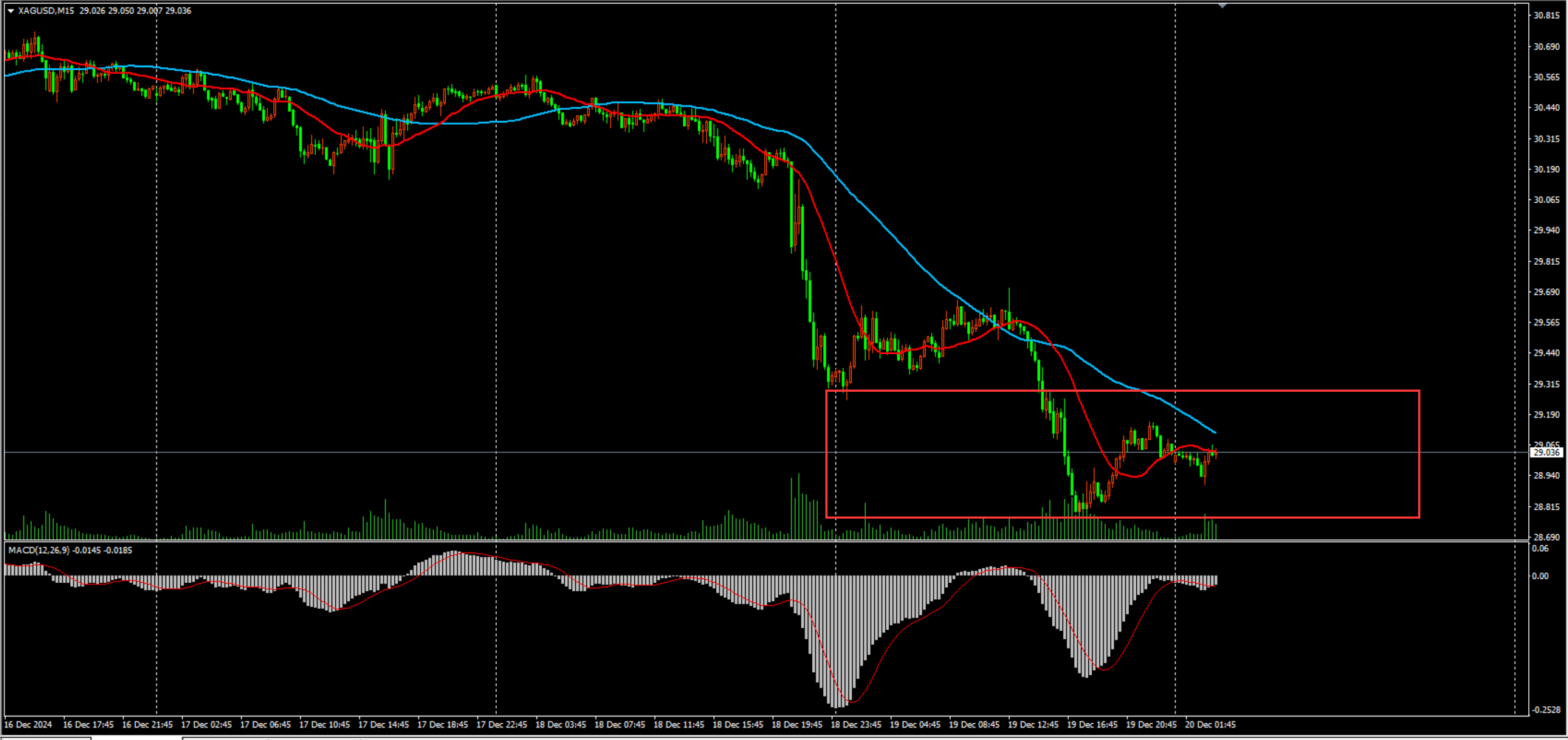Click the 19 Dec 20:45 time label

click(x=1152, y=725)
